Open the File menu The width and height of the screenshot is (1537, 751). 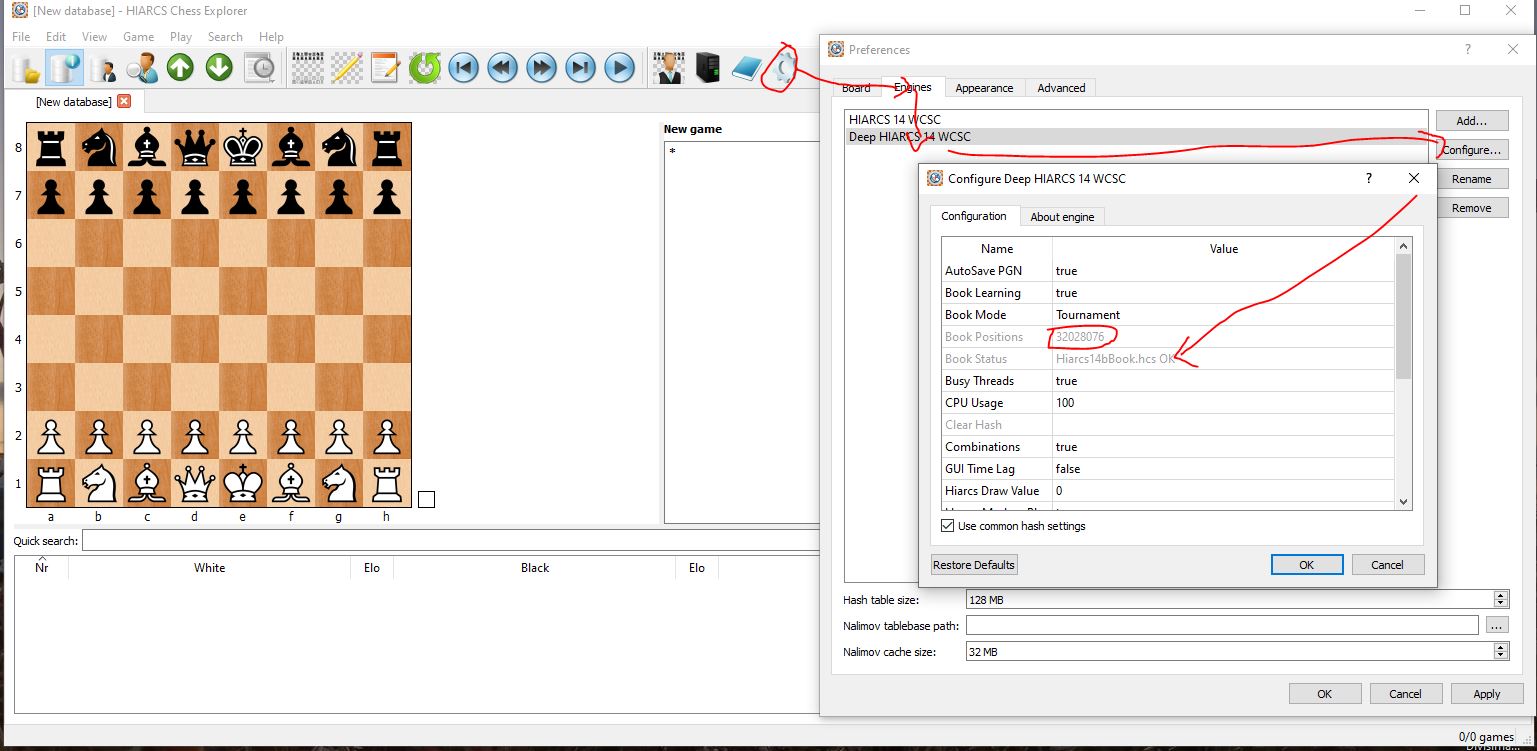tap(21, 37)
